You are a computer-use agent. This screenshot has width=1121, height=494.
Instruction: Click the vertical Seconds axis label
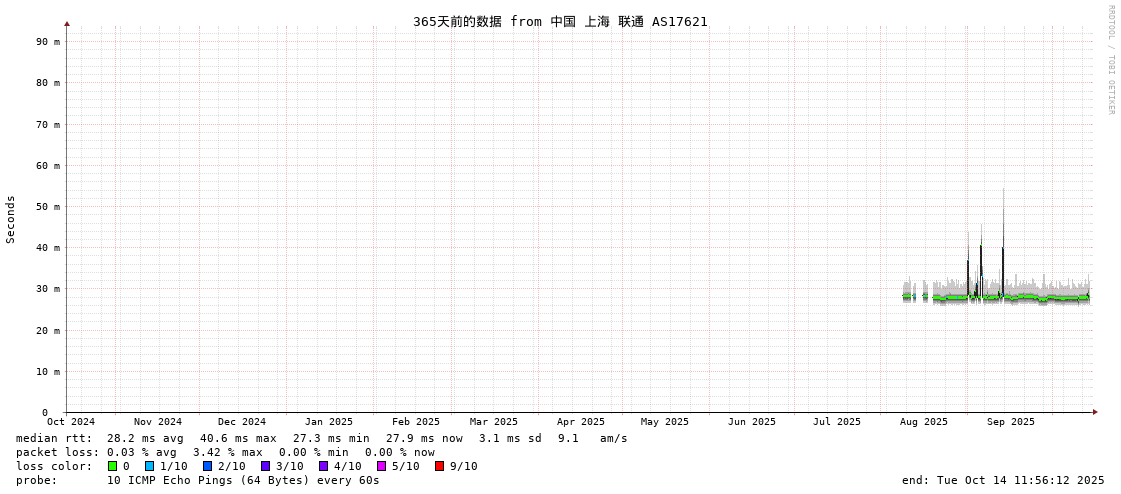click(x=11, y=219)
